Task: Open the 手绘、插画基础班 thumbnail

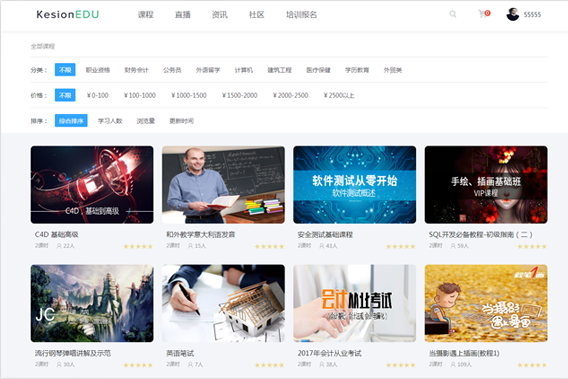Action: coord(486,184)
